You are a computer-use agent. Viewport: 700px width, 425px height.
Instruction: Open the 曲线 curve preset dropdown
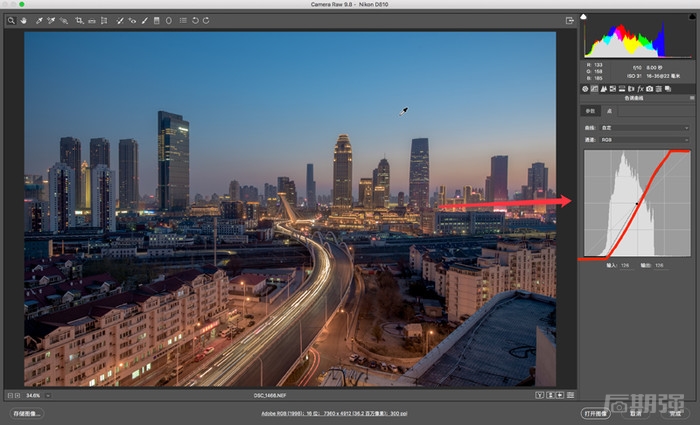tap(645, 128)
